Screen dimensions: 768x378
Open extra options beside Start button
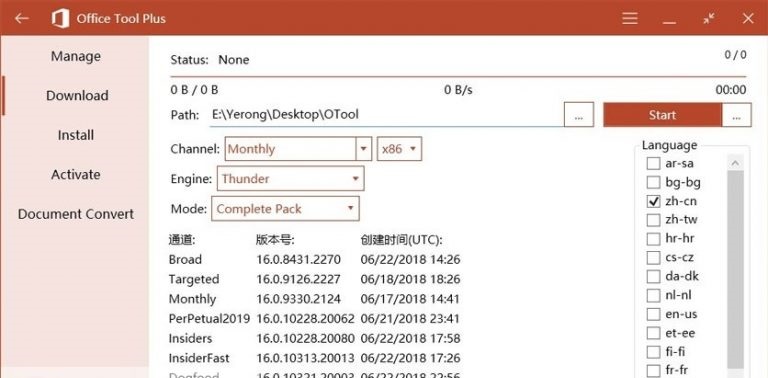pos(736,115)
